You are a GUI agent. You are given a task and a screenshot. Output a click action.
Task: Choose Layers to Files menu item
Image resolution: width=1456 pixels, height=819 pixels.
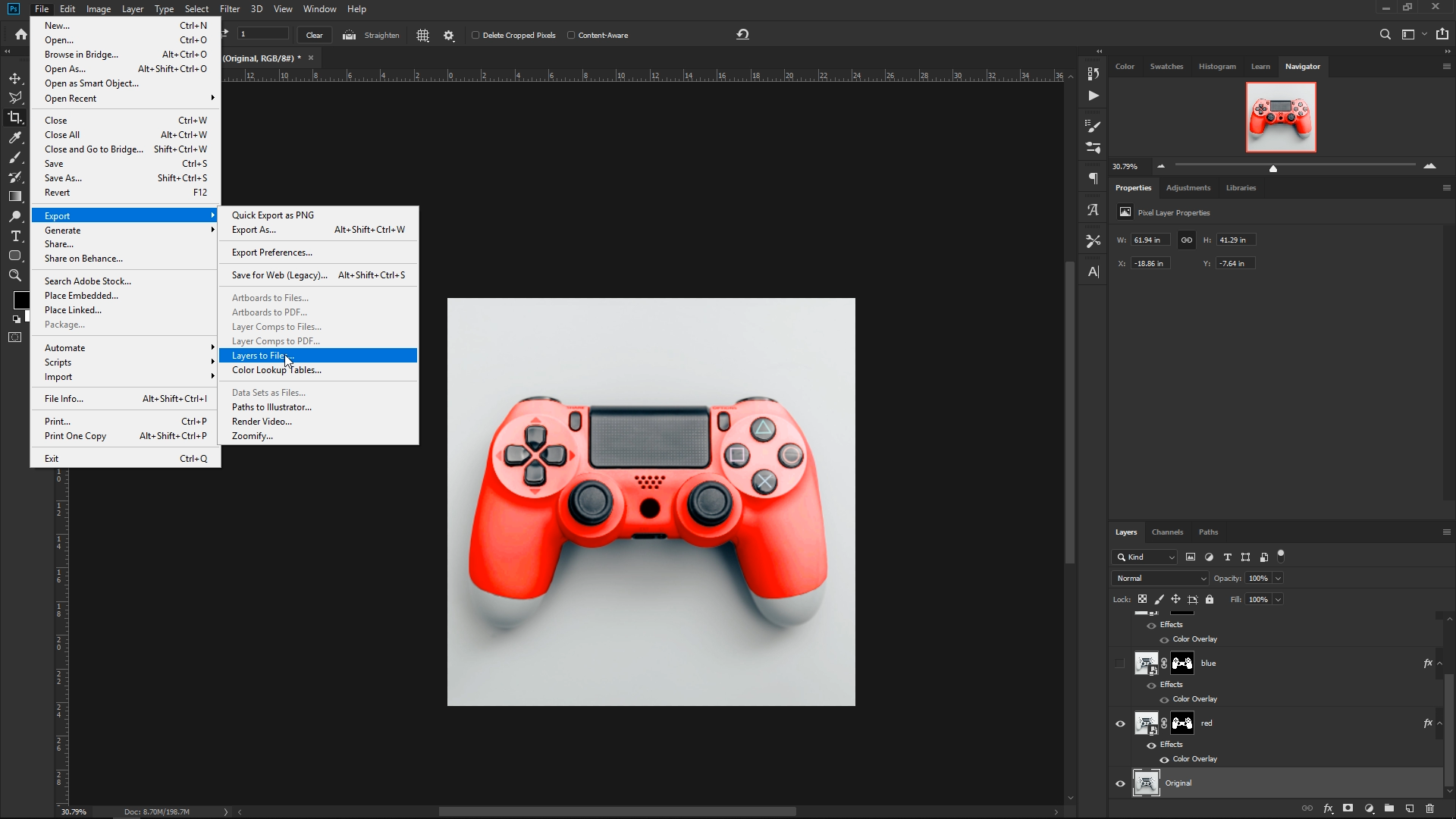point(318,356)
